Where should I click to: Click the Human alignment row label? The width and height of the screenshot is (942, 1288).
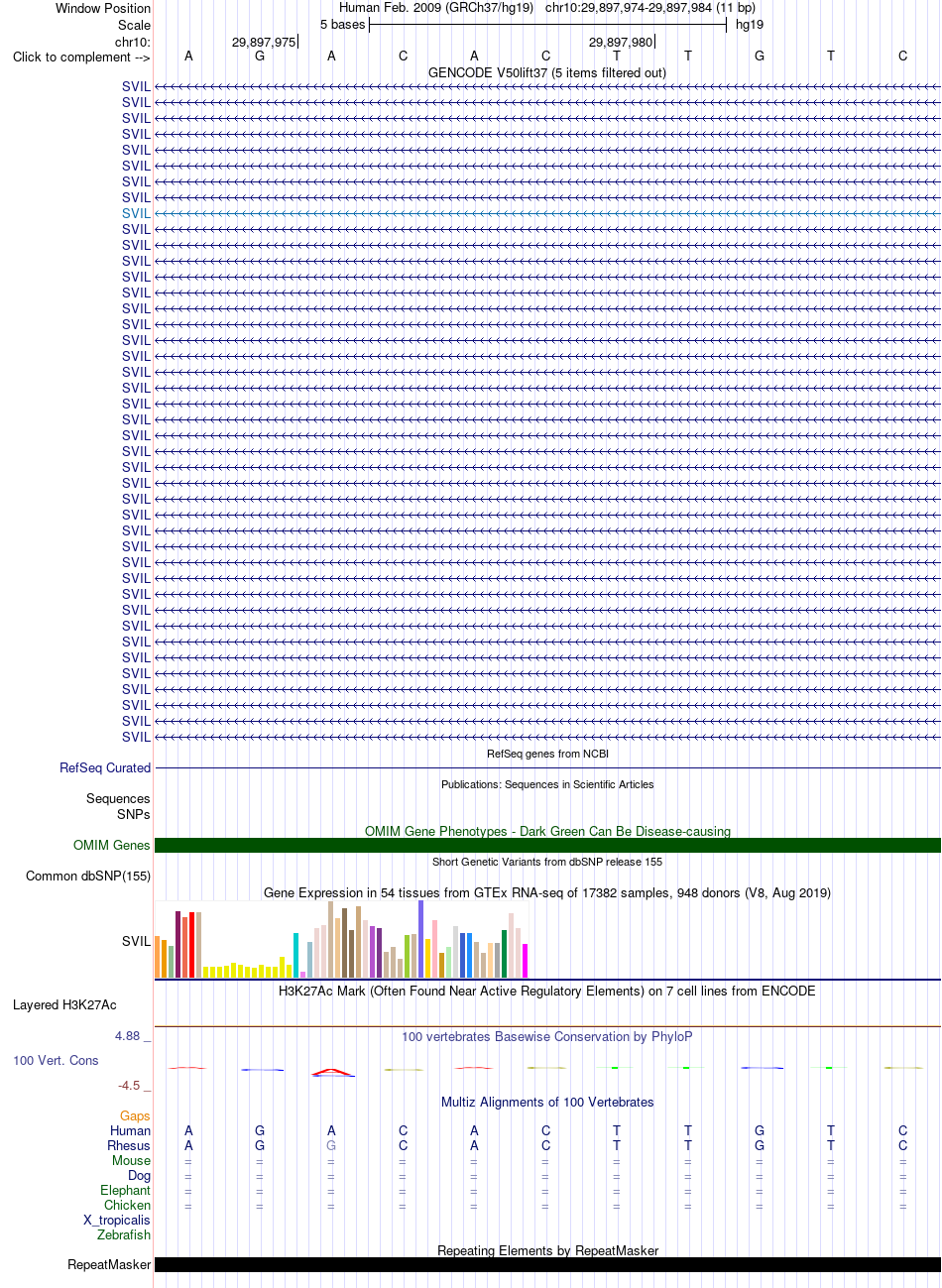pyautogui.click(x=130, y=1130)
